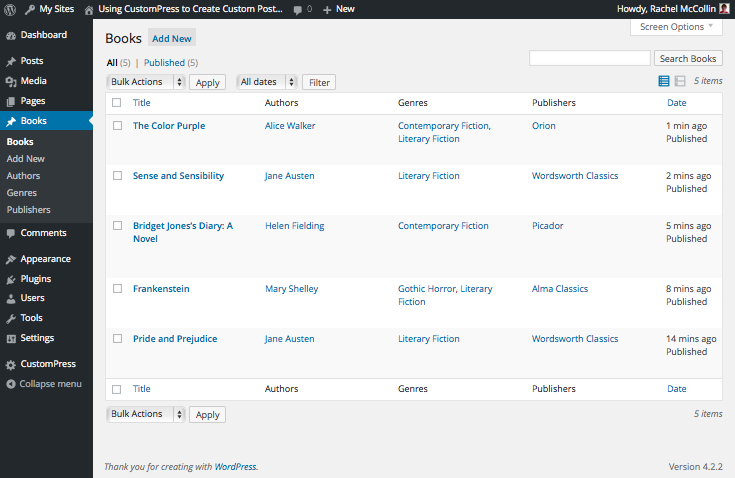735x478 pixels.
Task: Open the All dates filter dropdown
Action: 267,82
